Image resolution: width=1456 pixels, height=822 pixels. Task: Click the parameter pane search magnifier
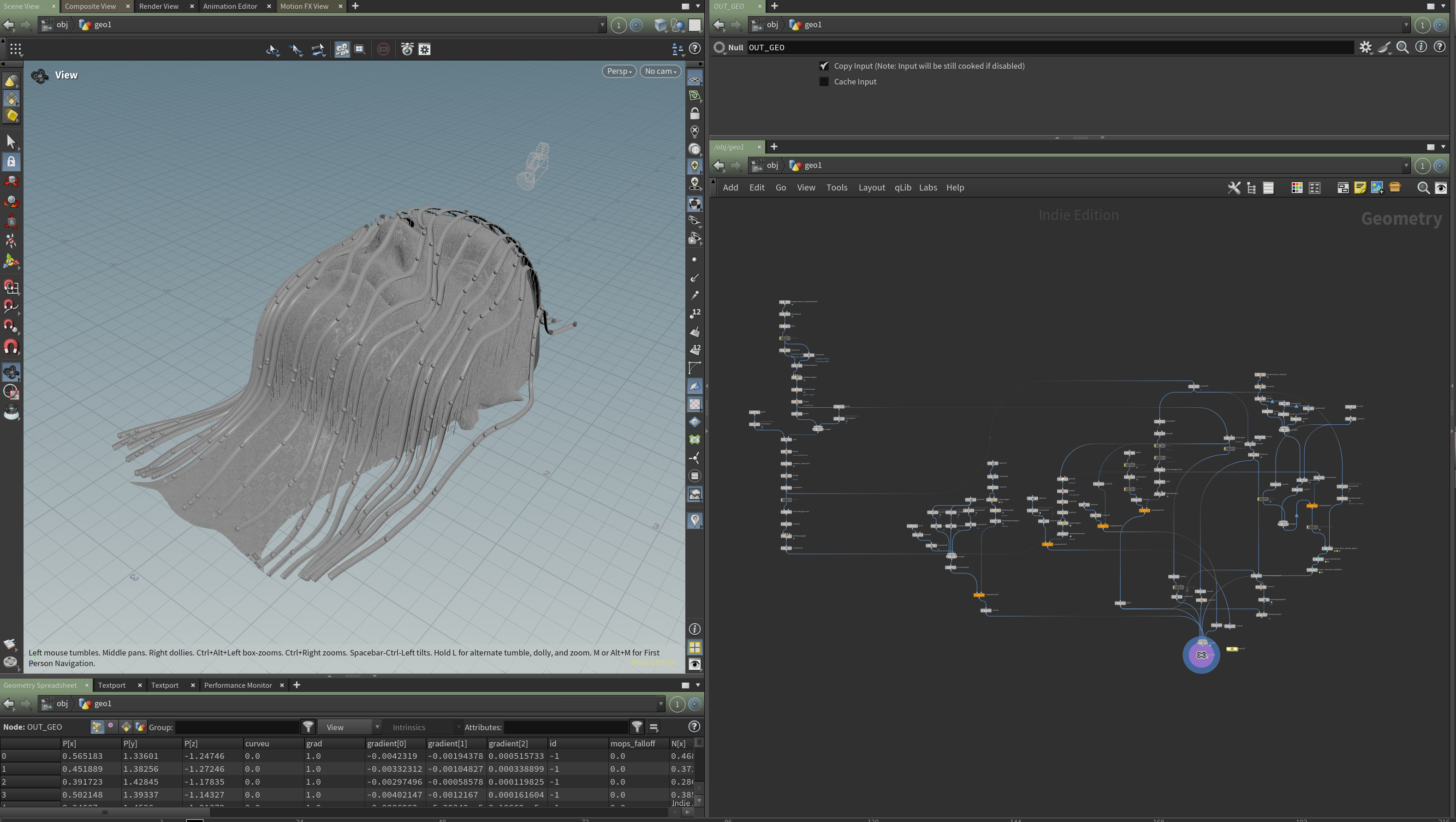coord(1403,48)
